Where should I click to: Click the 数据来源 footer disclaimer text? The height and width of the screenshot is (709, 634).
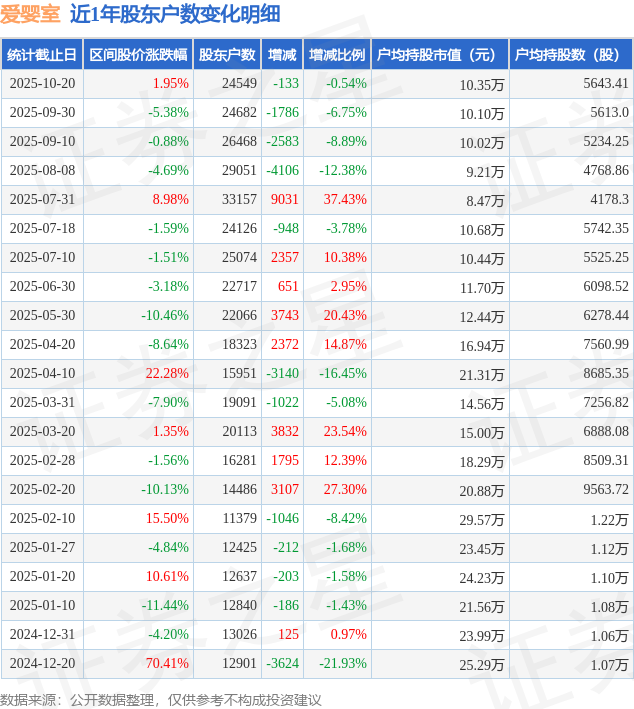[x=161, y=699]
